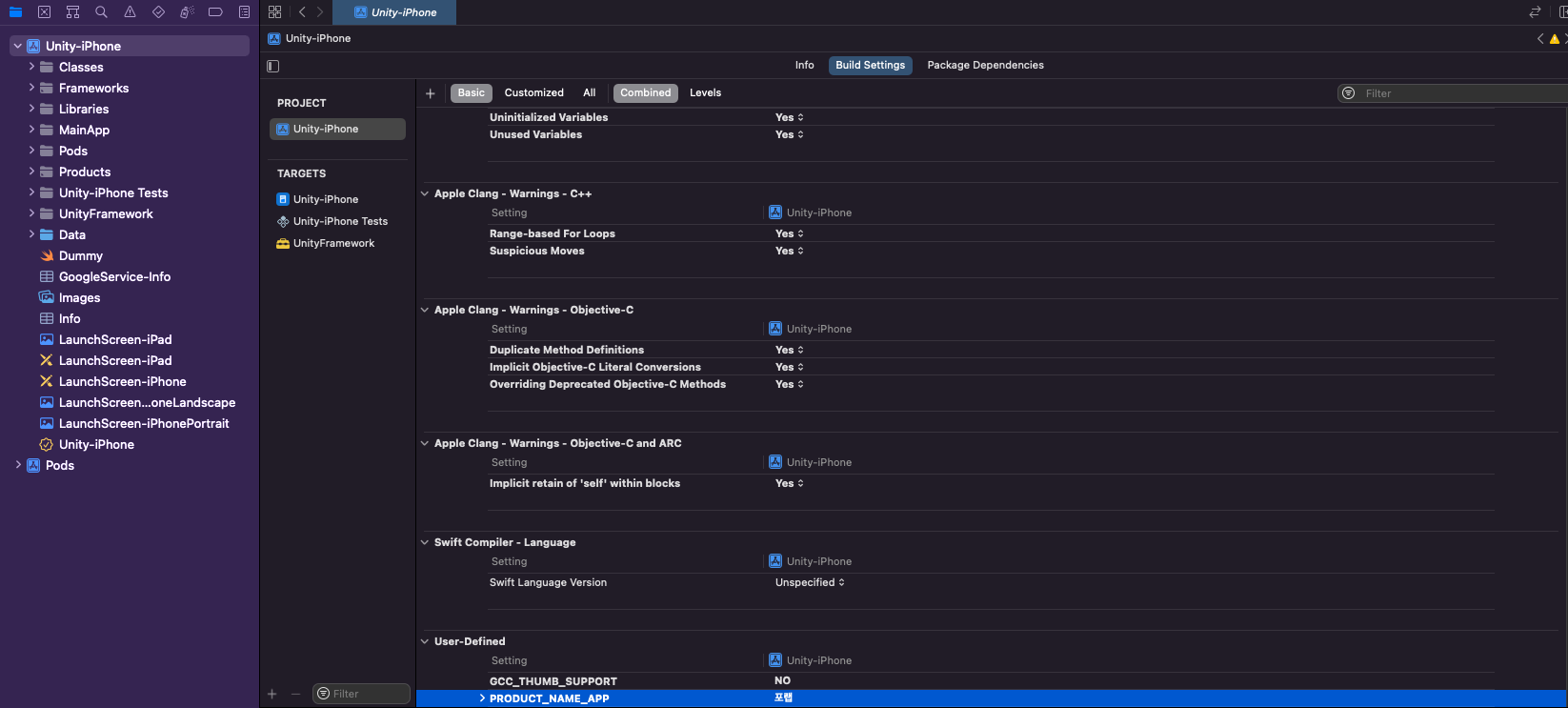Open the Issue navigator warning icon
Image resolution: width=1568 pixels, height=708 pixels.
click(130, 12)
